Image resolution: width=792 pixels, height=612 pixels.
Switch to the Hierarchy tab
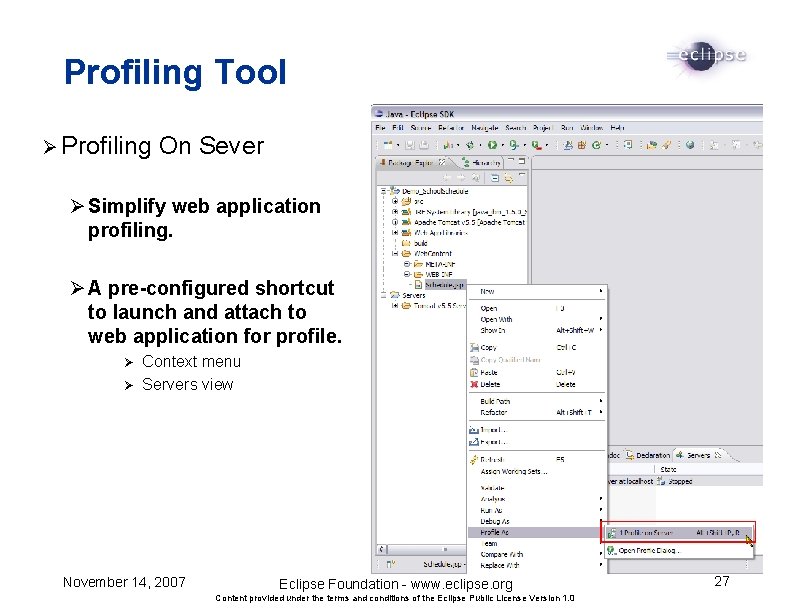tap(481, 163)
